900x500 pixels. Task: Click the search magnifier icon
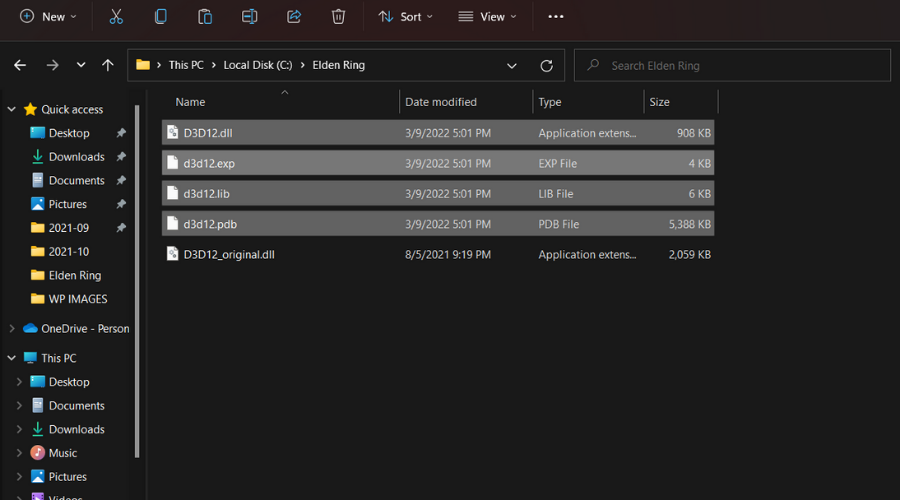coord(593,65)
